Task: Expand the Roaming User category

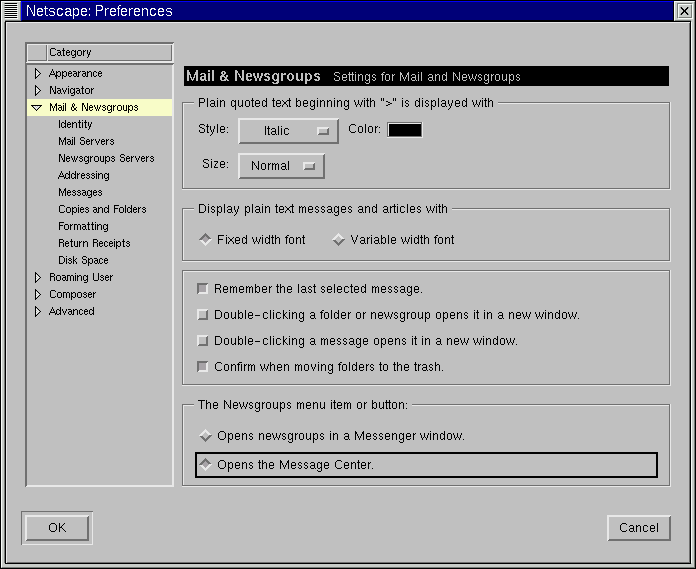Action: (x=38, y=278)
